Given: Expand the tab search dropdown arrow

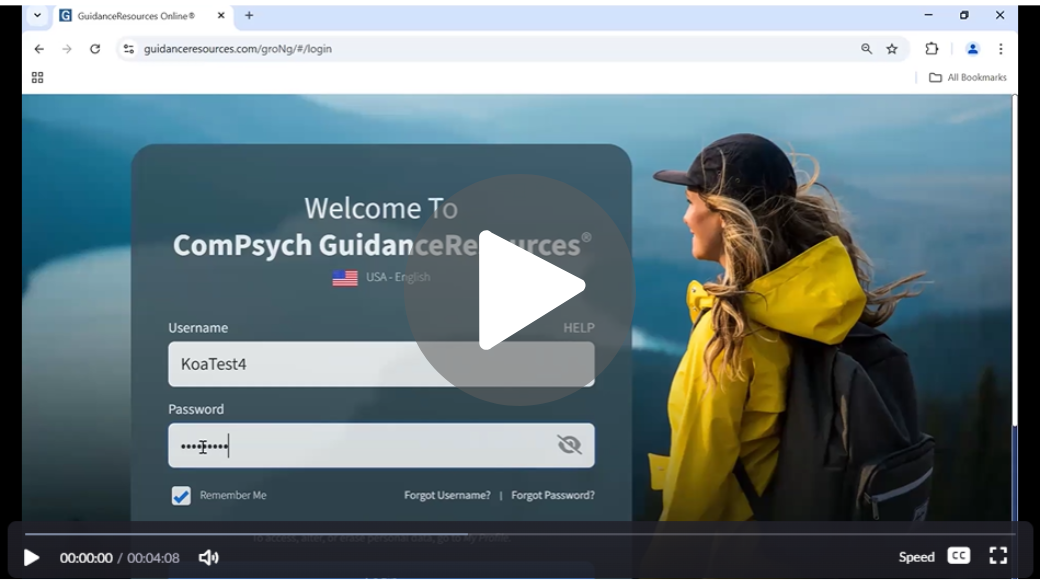Looking at the screenshot, I should point(37,15).
